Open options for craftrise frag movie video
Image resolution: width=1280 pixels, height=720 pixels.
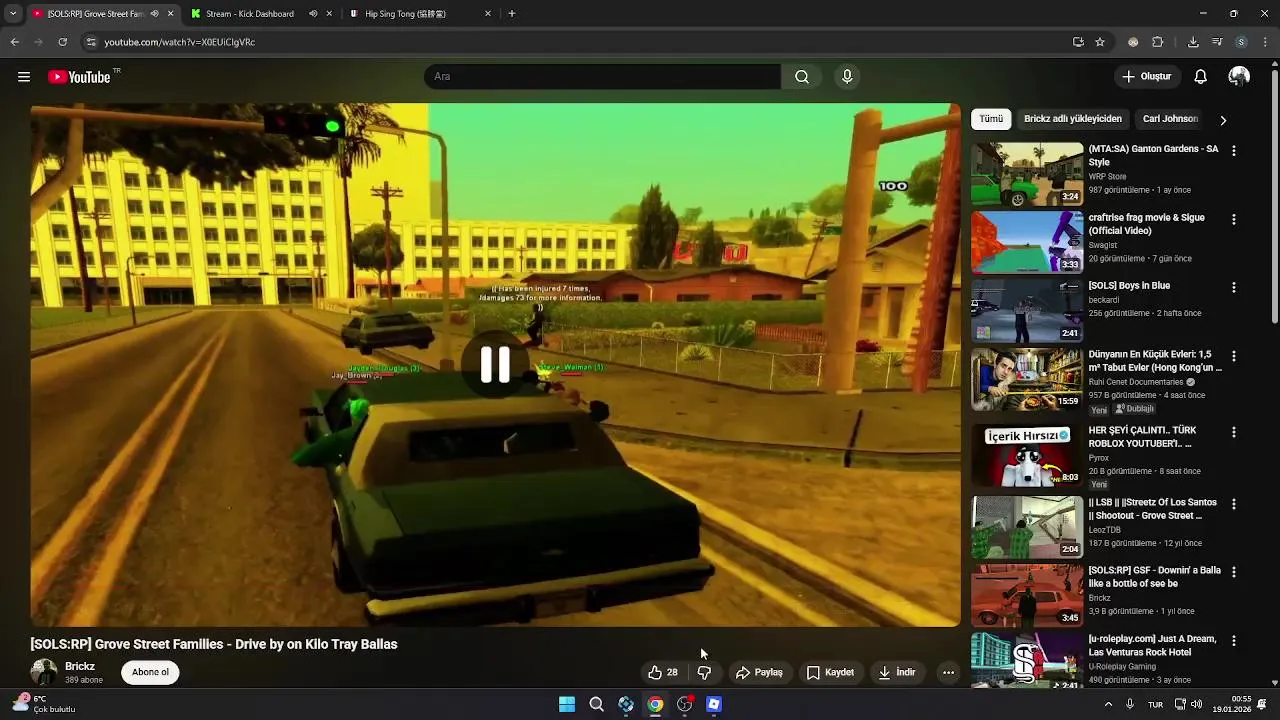pyautogui.click(x=1233, y=219)
